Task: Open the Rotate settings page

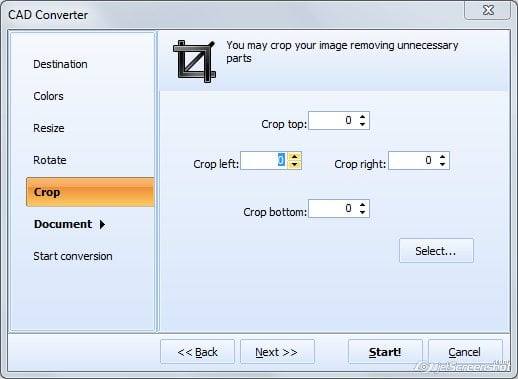Action: tap(50, 160)
